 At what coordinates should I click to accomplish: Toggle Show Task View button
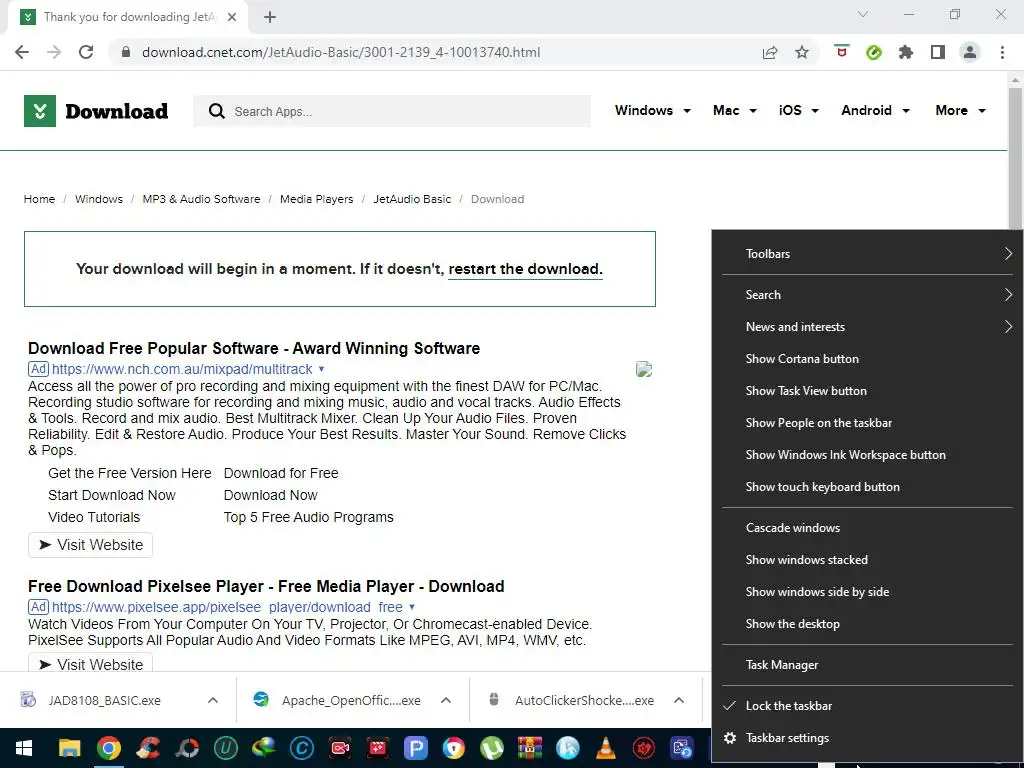point(867,391)
